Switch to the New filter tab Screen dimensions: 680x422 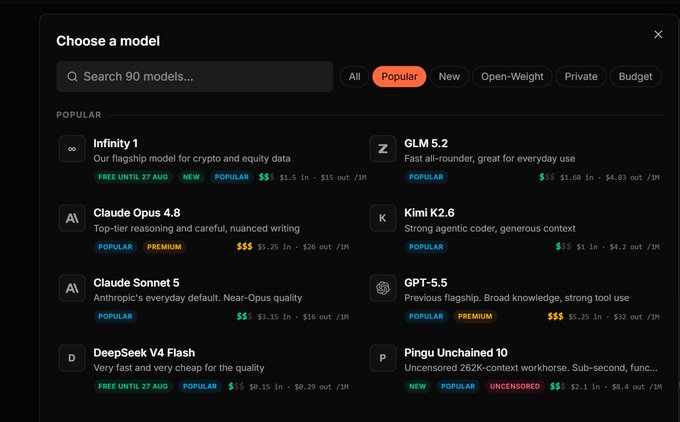(449, 77)
